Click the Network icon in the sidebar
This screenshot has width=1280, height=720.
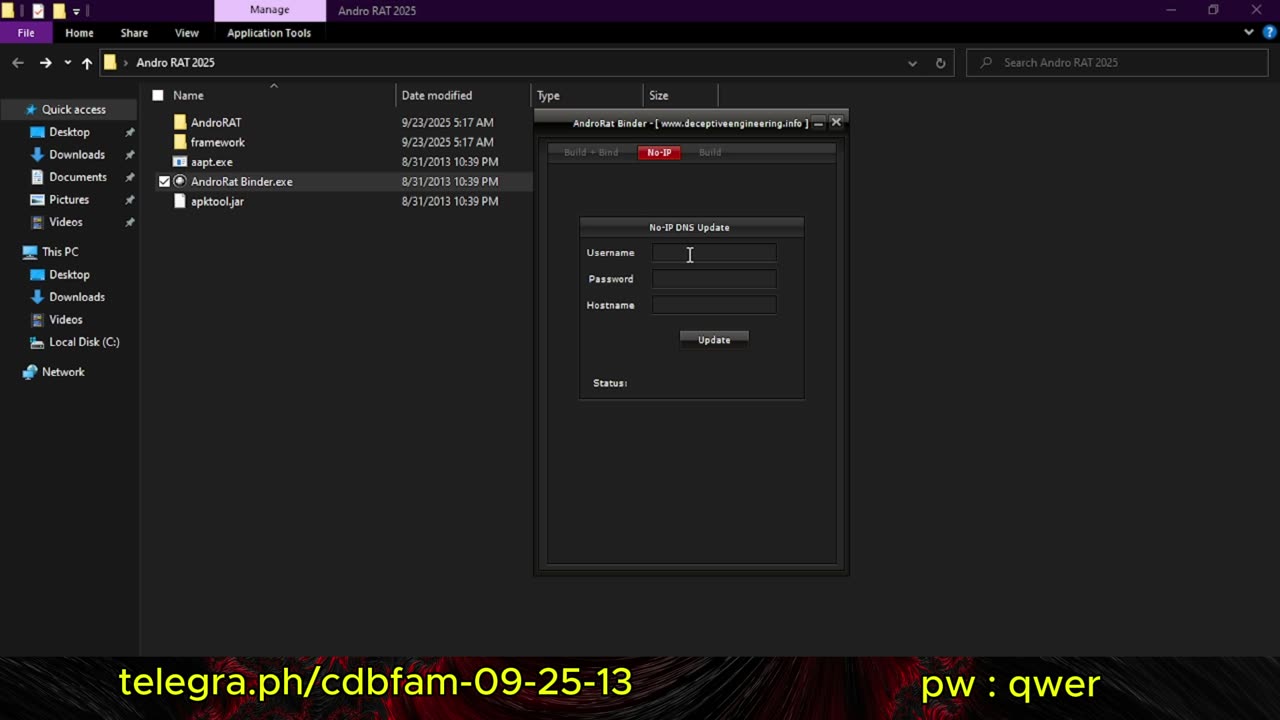coord(30,372)
